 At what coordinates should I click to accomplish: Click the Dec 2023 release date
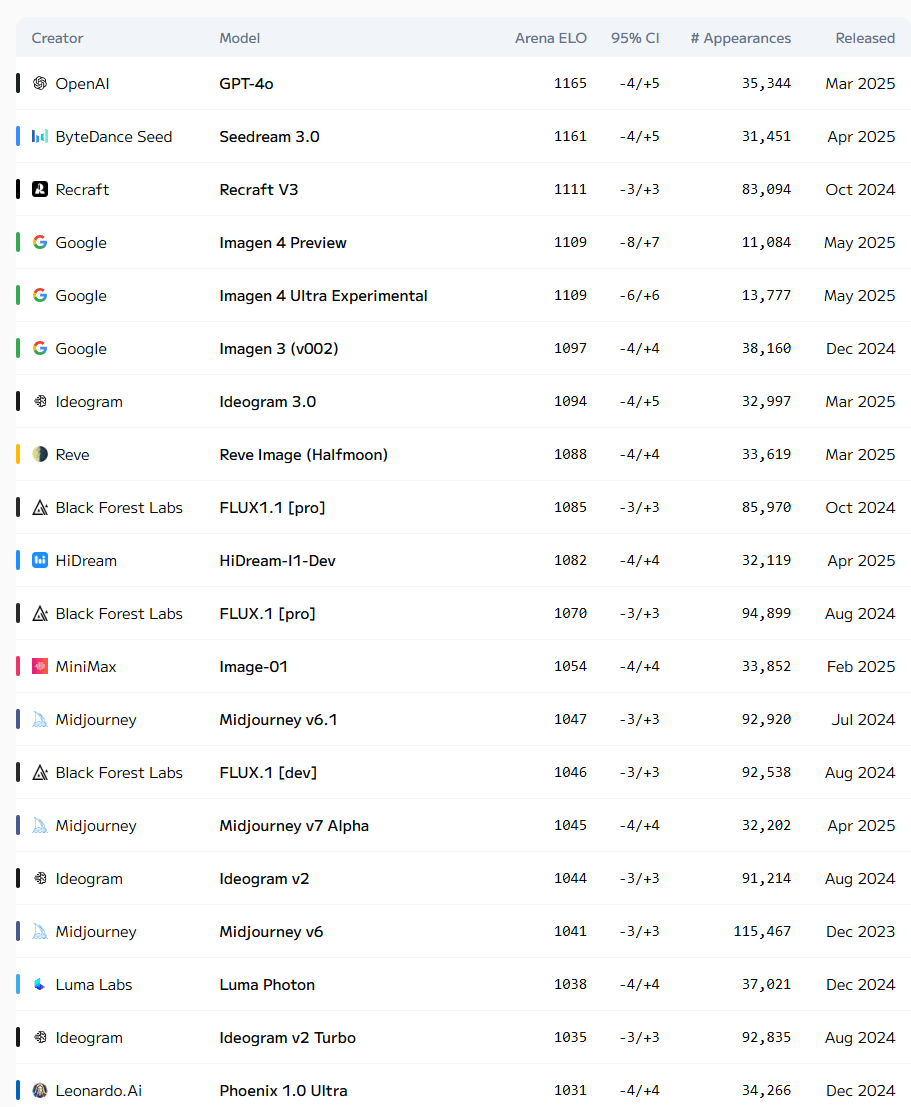point(860,931)
